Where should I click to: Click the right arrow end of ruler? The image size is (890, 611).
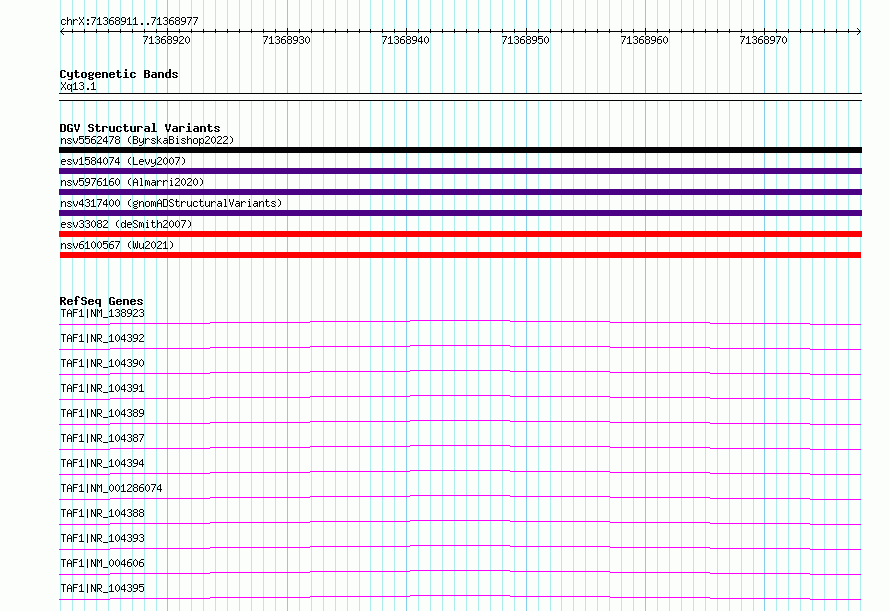859,31
